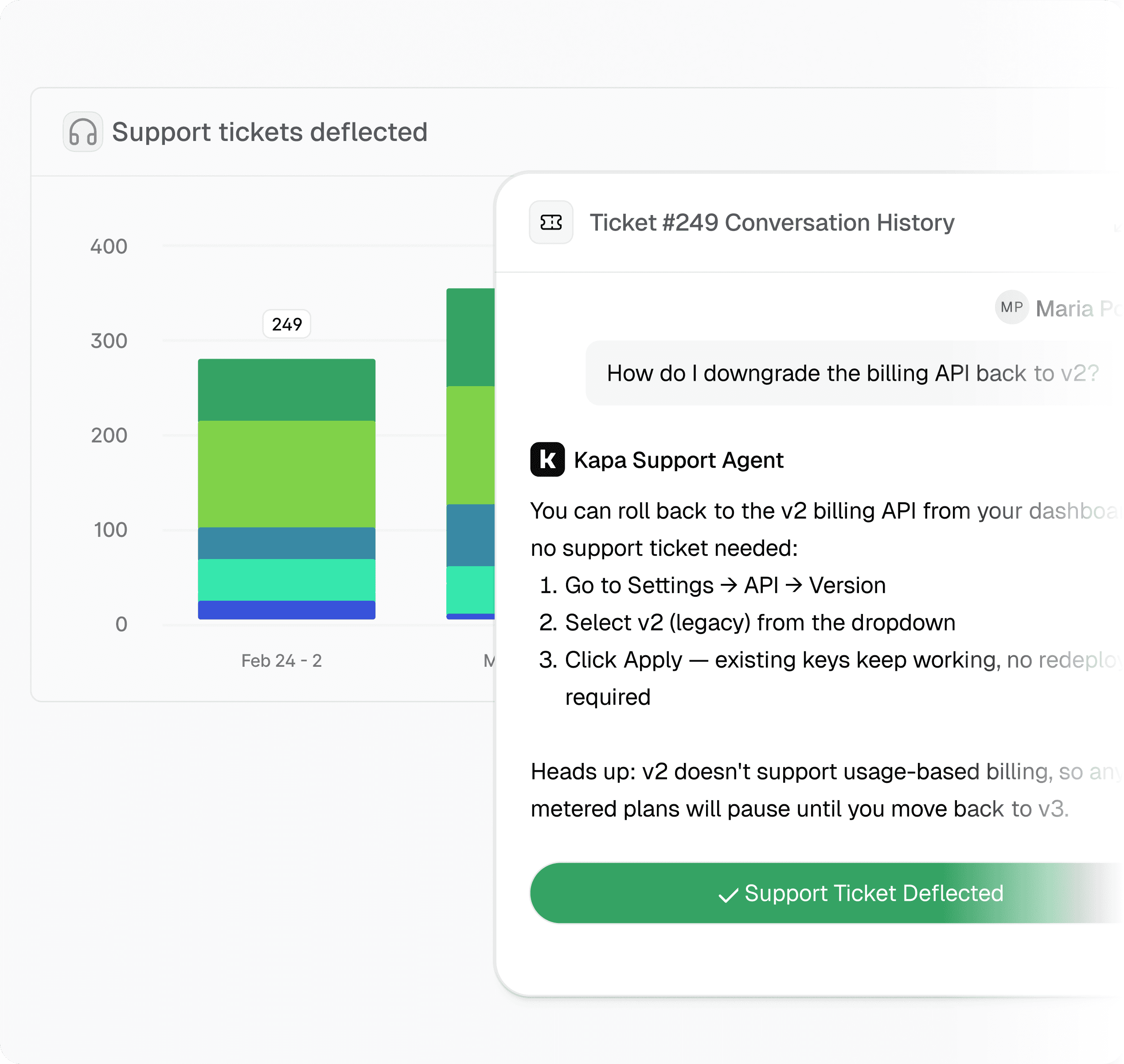Click the 300 y-axis label

(x=109, y=341)
